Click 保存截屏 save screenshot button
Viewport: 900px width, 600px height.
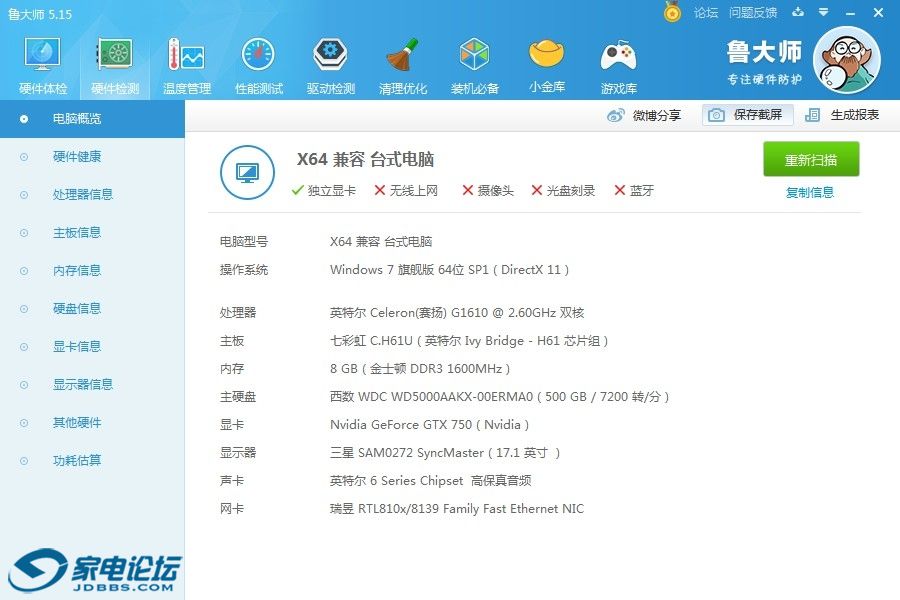(x=747, y=115)
